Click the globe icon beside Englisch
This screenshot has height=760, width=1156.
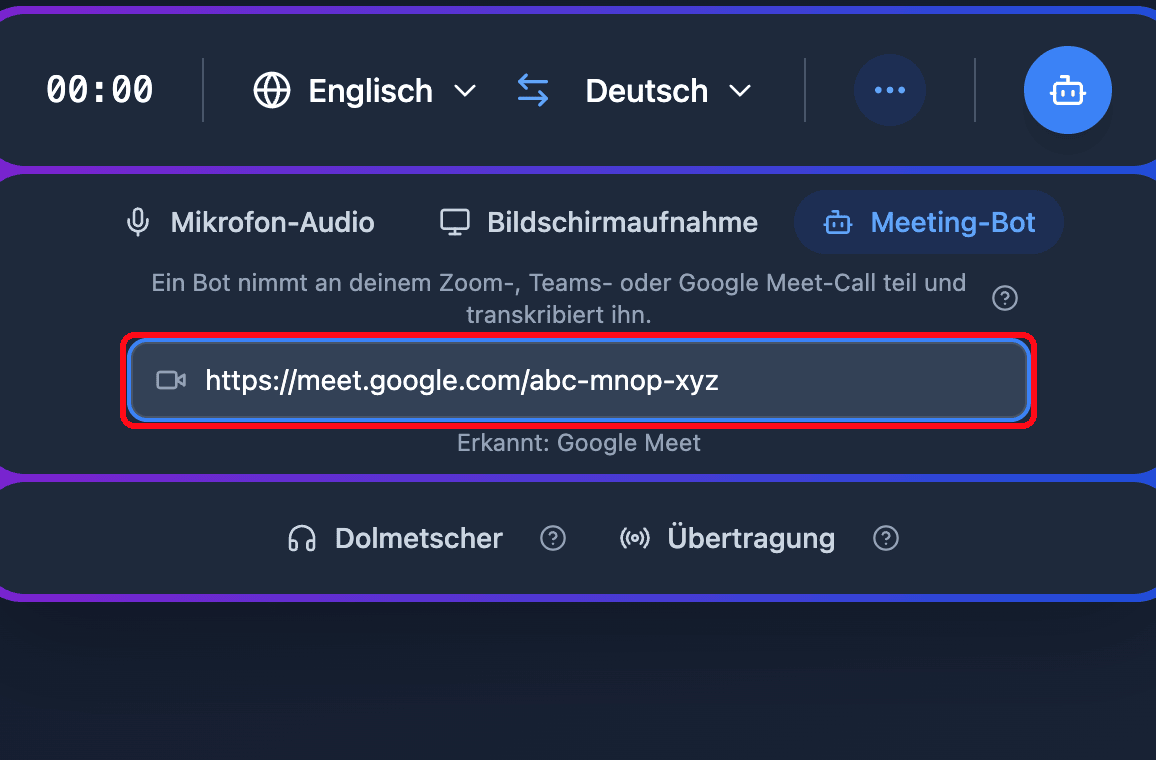272,91
